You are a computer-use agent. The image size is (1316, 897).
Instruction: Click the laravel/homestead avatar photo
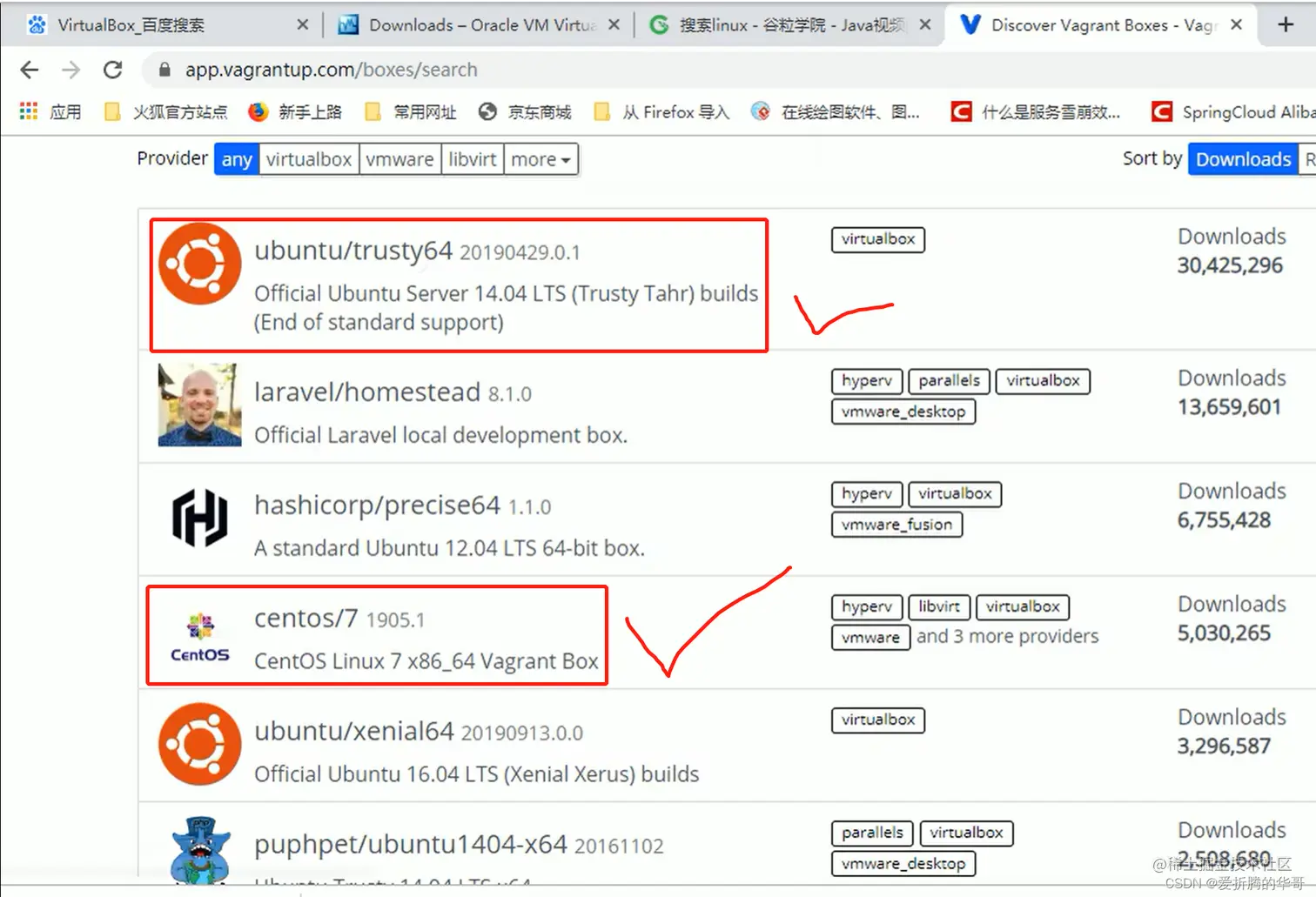[x=199, y=405]
